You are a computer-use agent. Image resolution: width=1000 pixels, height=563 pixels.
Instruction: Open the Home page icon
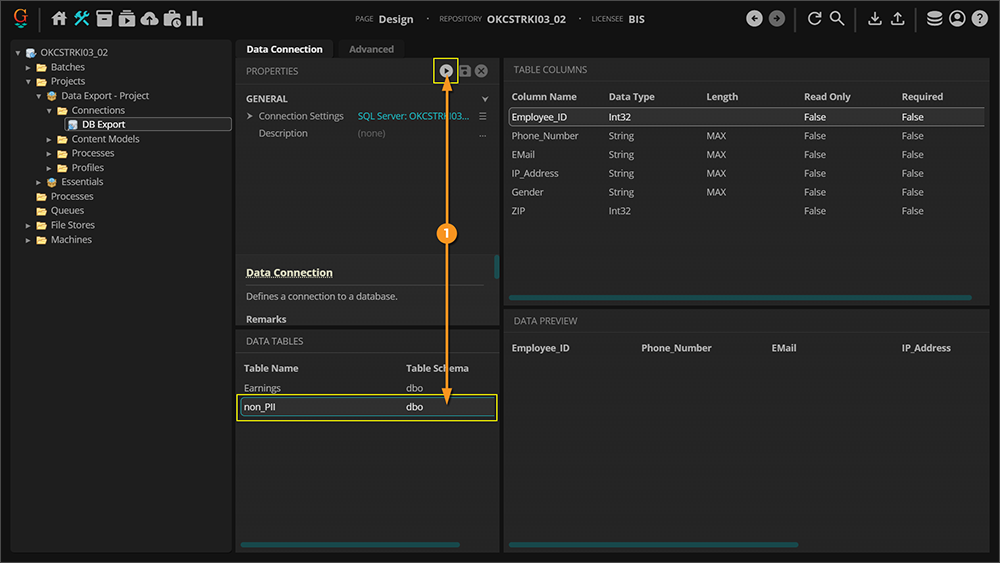point(59,18)
